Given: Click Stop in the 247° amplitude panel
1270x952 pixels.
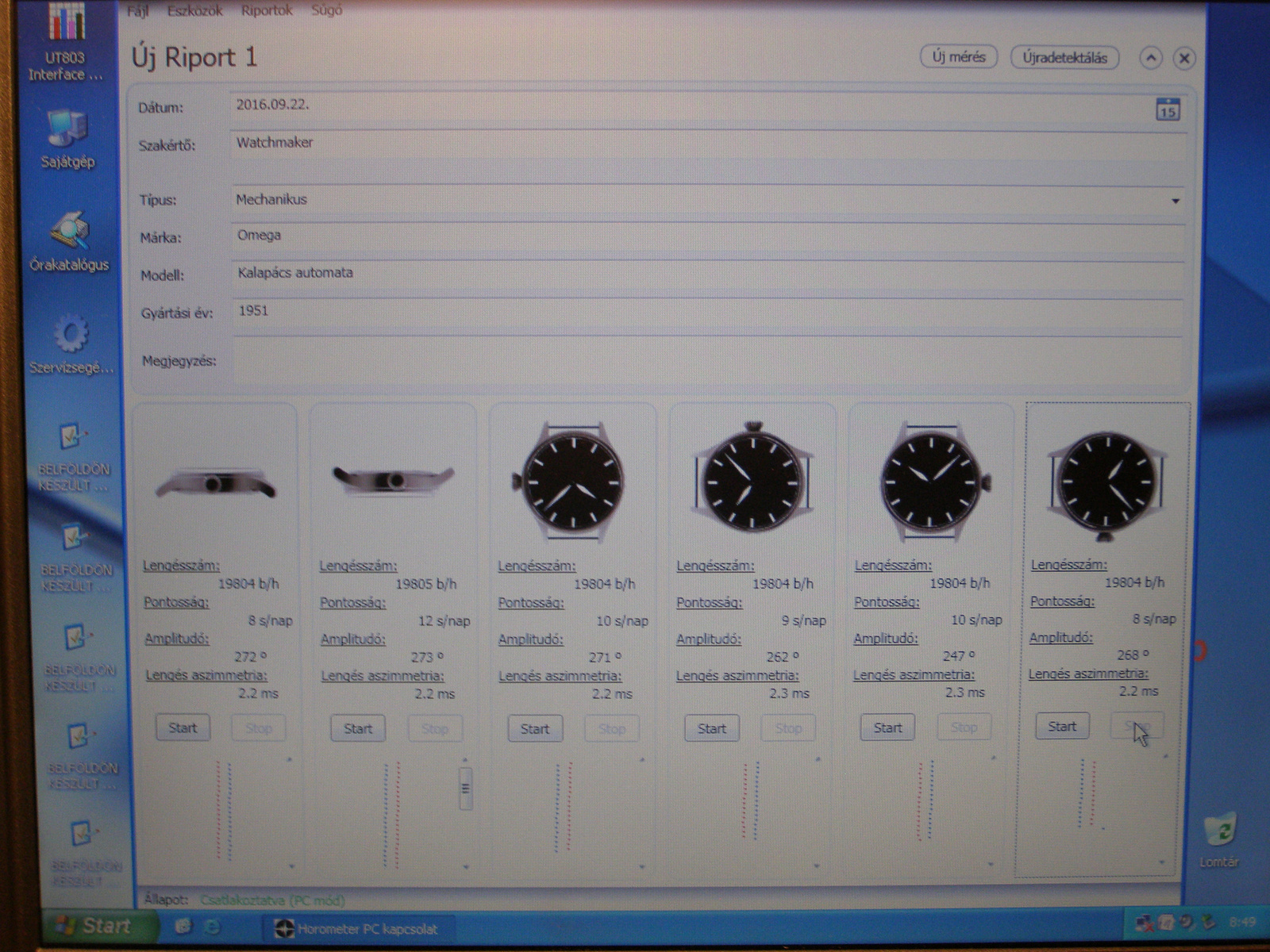Looking at the screenshot, I should point(964,727).
